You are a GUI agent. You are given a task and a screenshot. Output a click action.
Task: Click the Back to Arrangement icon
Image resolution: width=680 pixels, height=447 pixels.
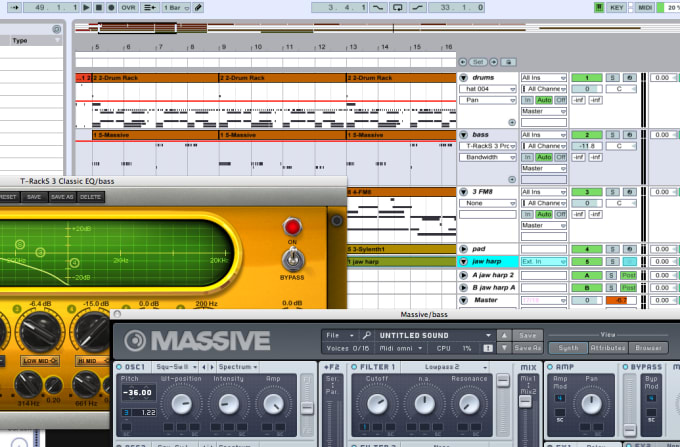150,7
